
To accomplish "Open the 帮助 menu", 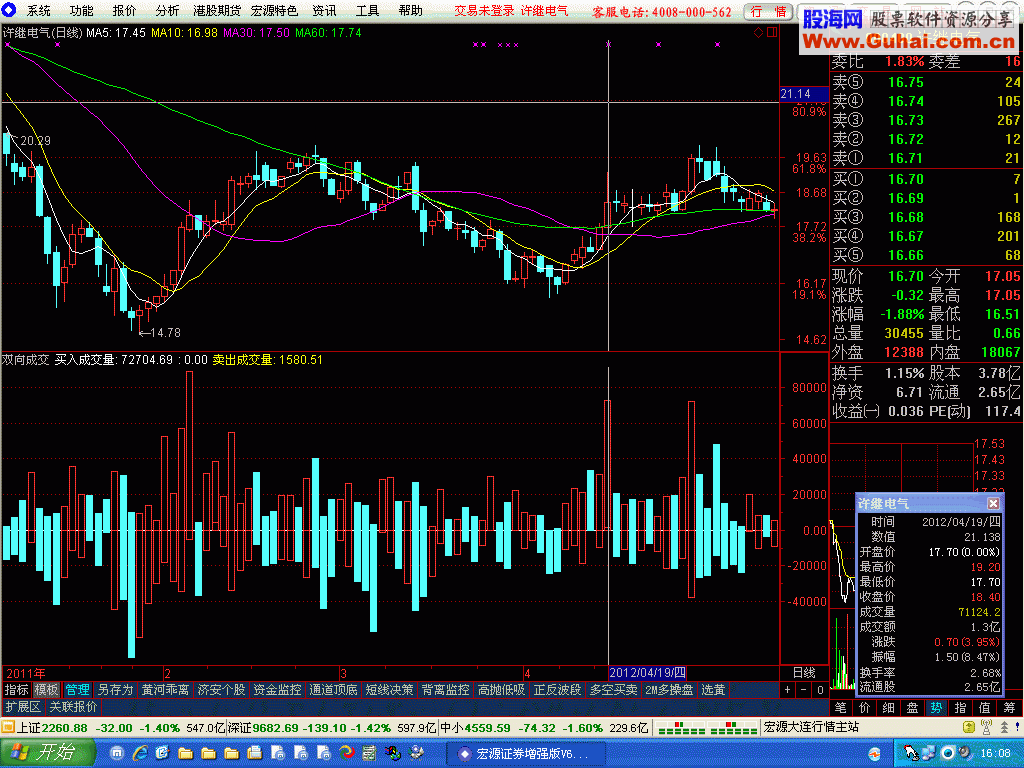I will coord(410,11).
